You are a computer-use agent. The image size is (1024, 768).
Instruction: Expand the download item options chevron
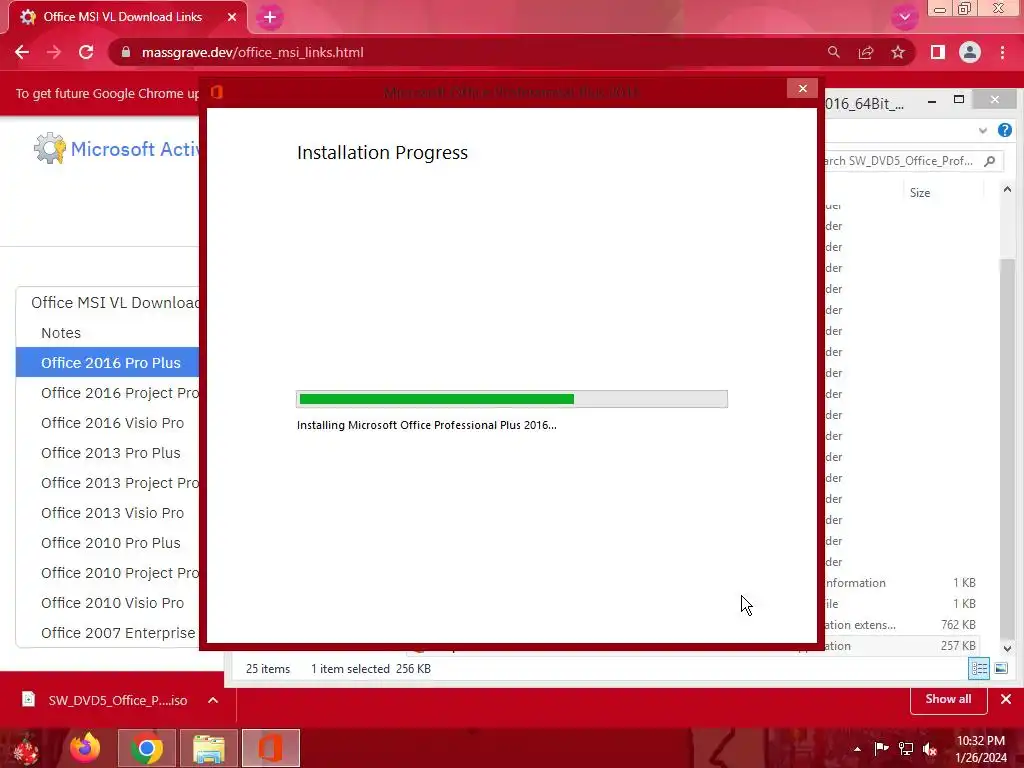click(x=213, y=700)
